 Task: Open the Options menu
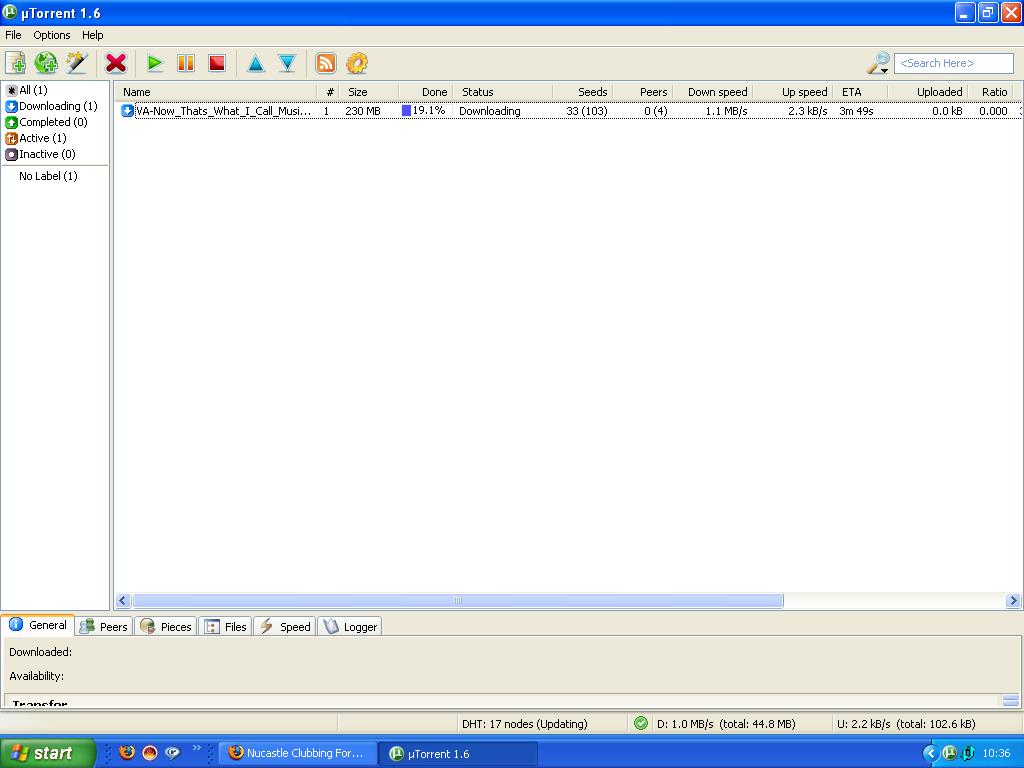point(52,35)
